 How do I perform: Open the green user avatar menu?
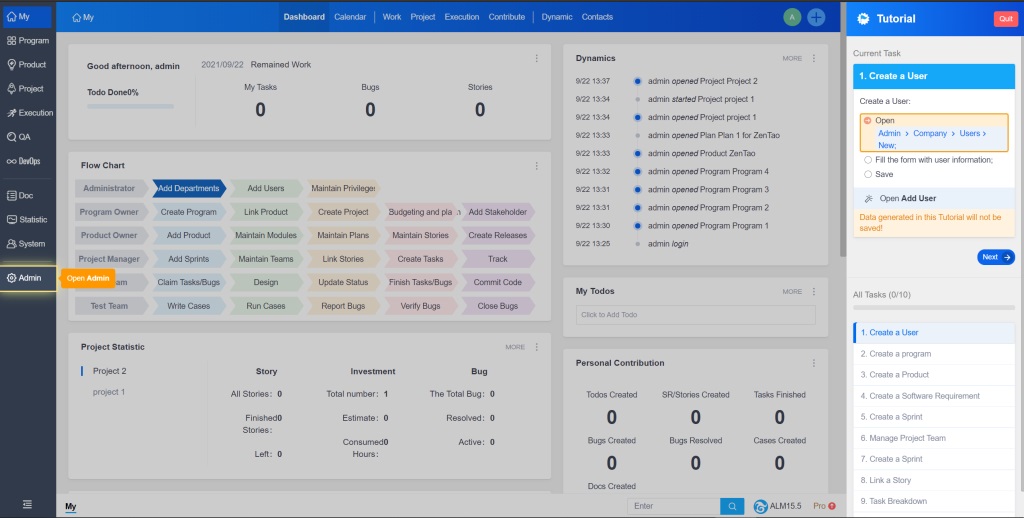(x=792, y=17)
